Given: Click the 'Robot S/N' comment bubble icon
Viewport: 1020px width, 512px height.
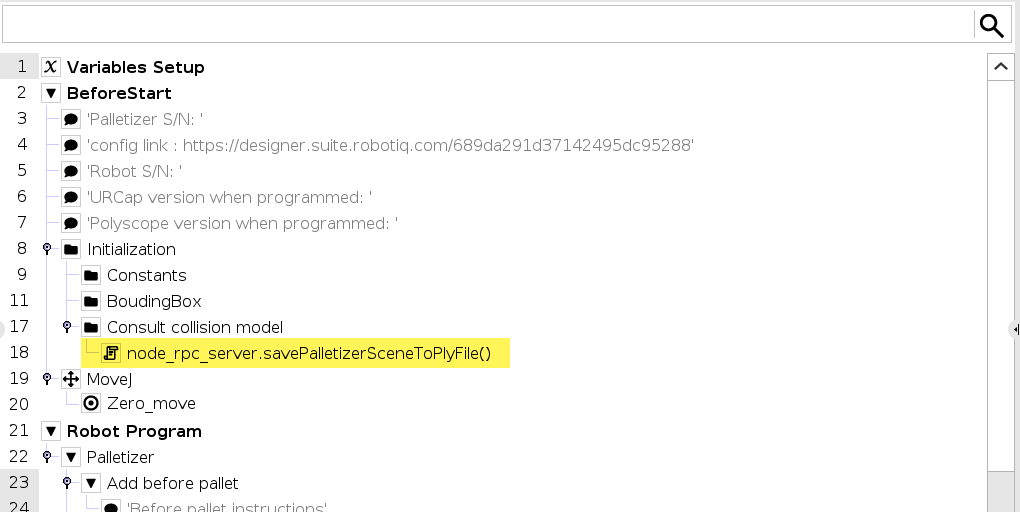Looking at the screenshot, I should point(71,172).
